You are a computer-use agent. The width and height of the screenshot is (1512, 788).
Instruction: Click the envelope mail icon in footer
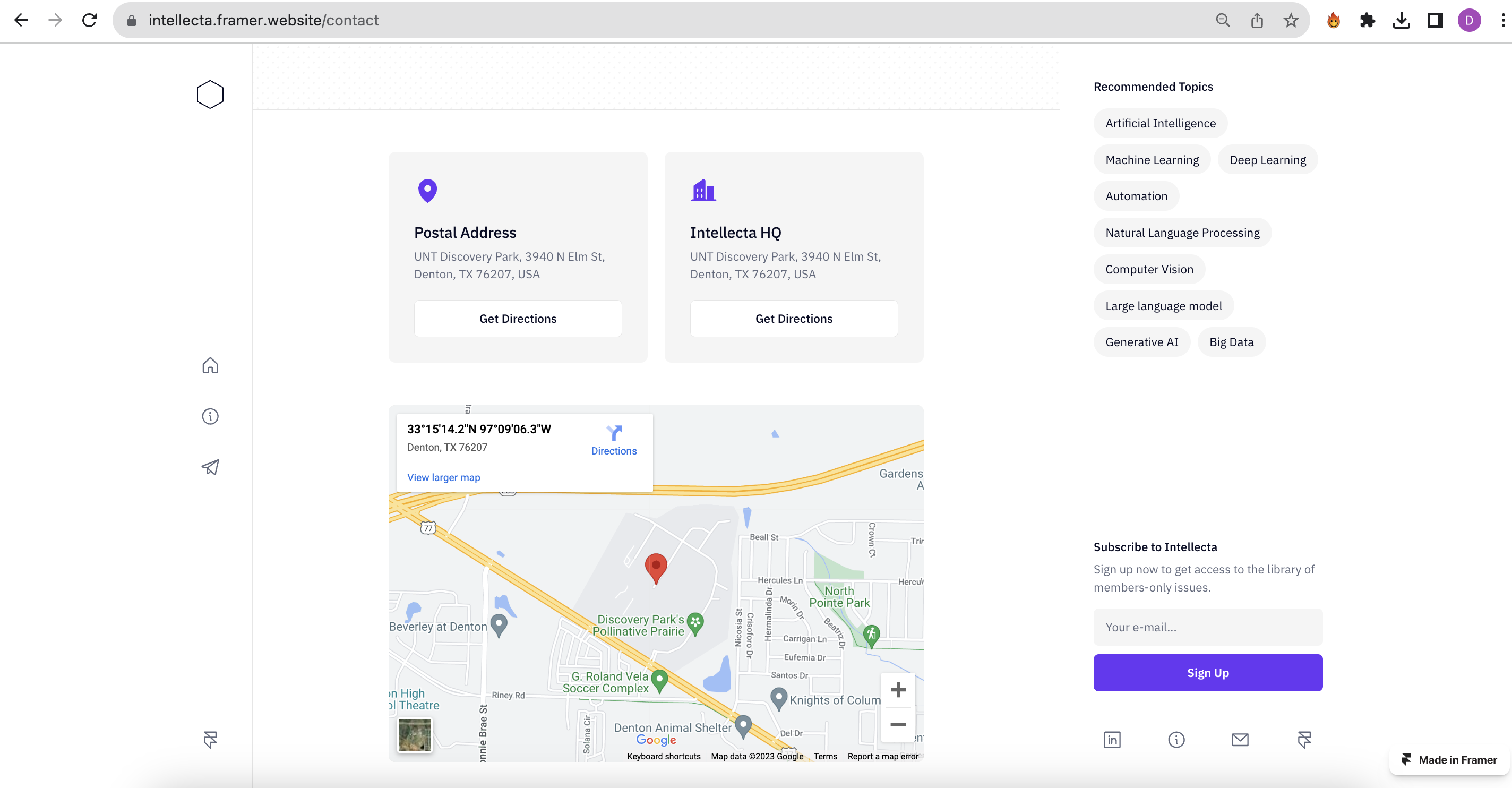(1240, 739)
